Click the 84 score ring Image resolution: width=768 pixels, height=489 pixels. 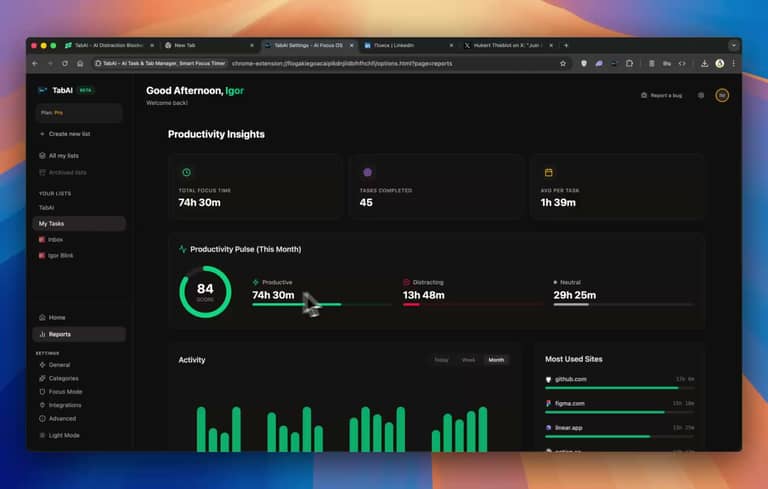205,292
